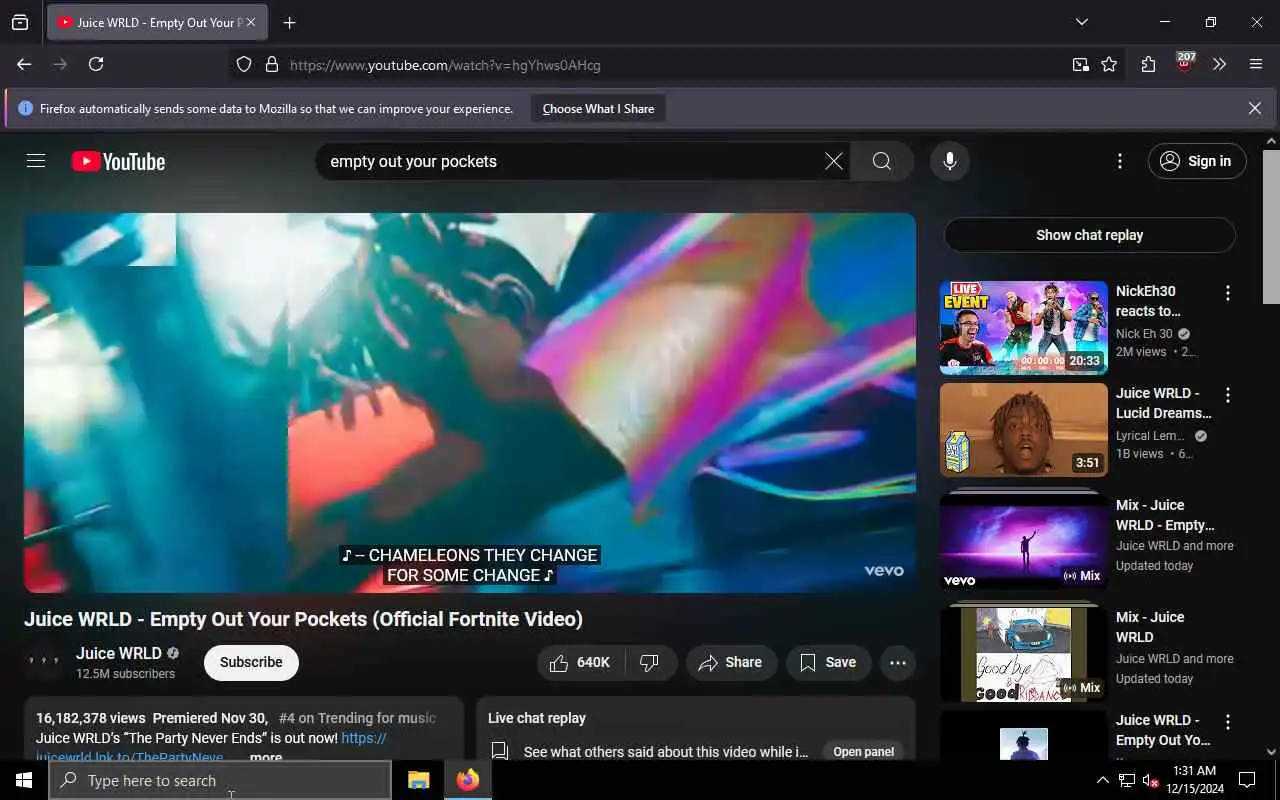Click the magnifier search button

pyautogui.click(x=881, y=161)
